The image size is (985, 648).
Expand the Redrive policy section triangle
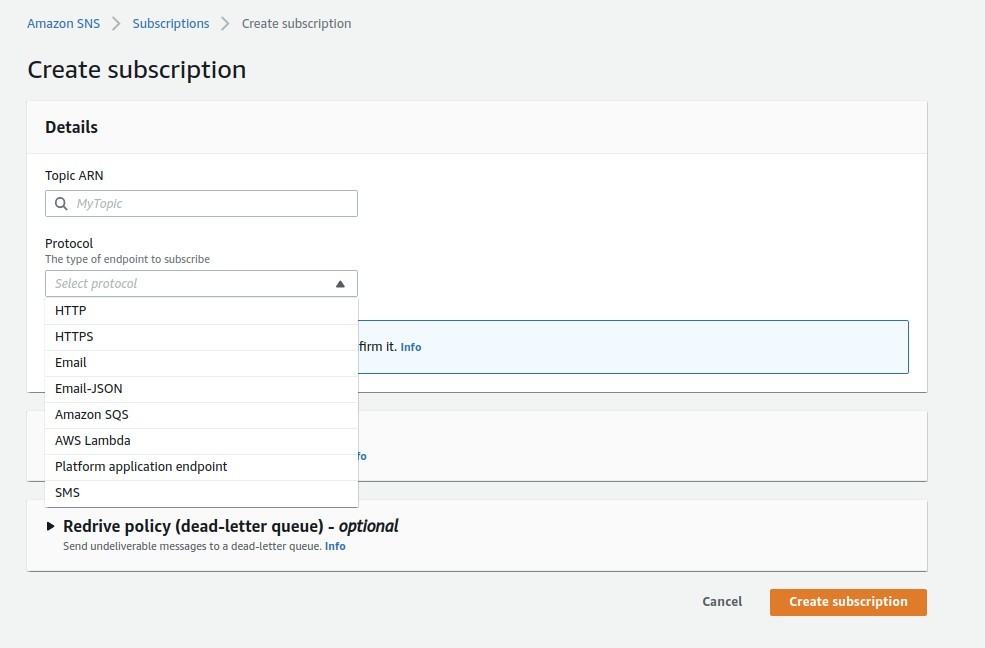click(x=51, y=526)
